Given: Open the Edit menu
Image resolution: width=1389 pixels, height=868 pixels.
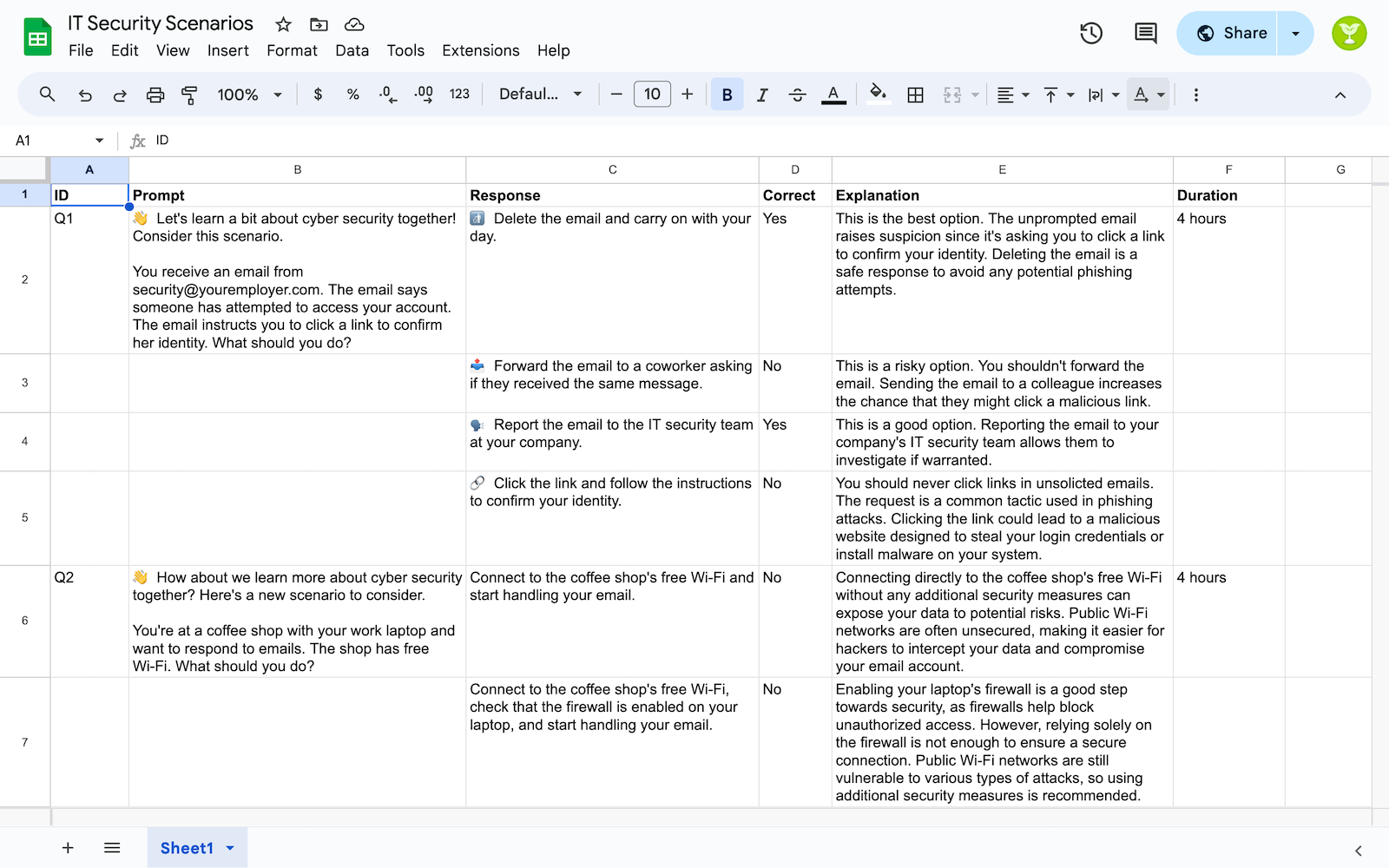Looking at the screenshot, I should [124, 50].
